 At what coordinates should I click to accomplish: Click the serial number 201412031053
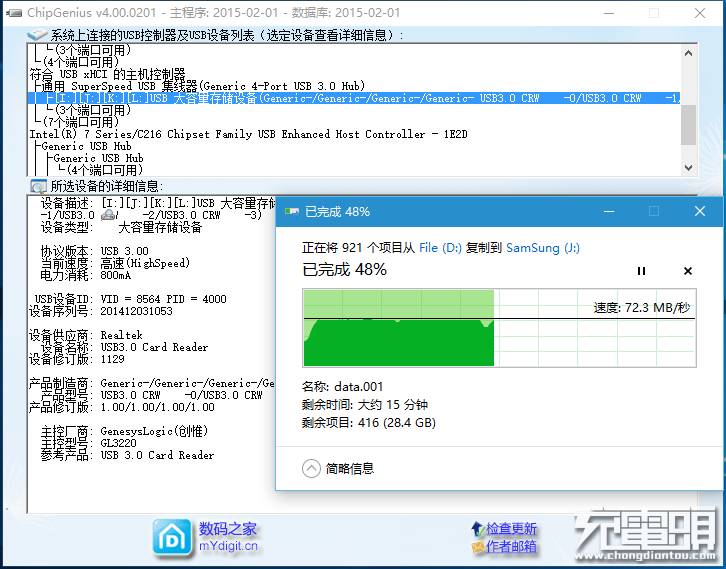(x=137, y=311)
